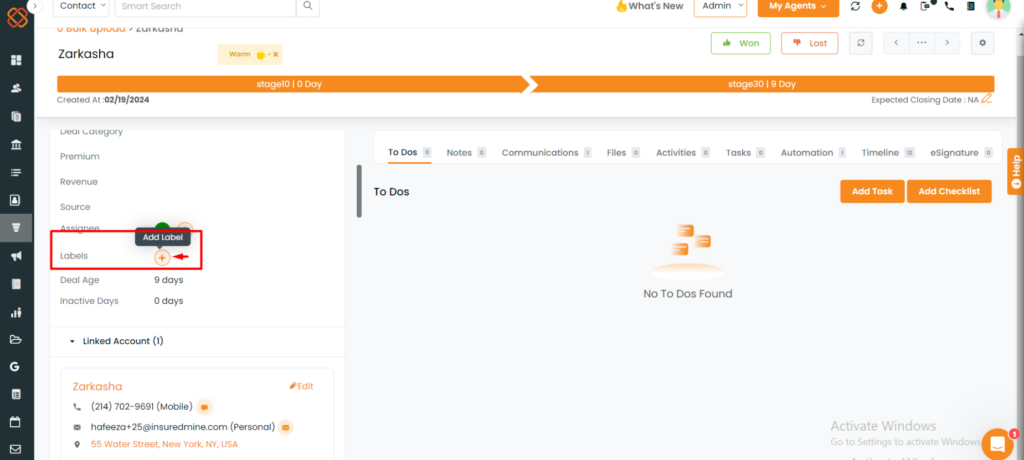1024x460 pixels.
Task: Click the app logo at top left
Action: (17, 17)
